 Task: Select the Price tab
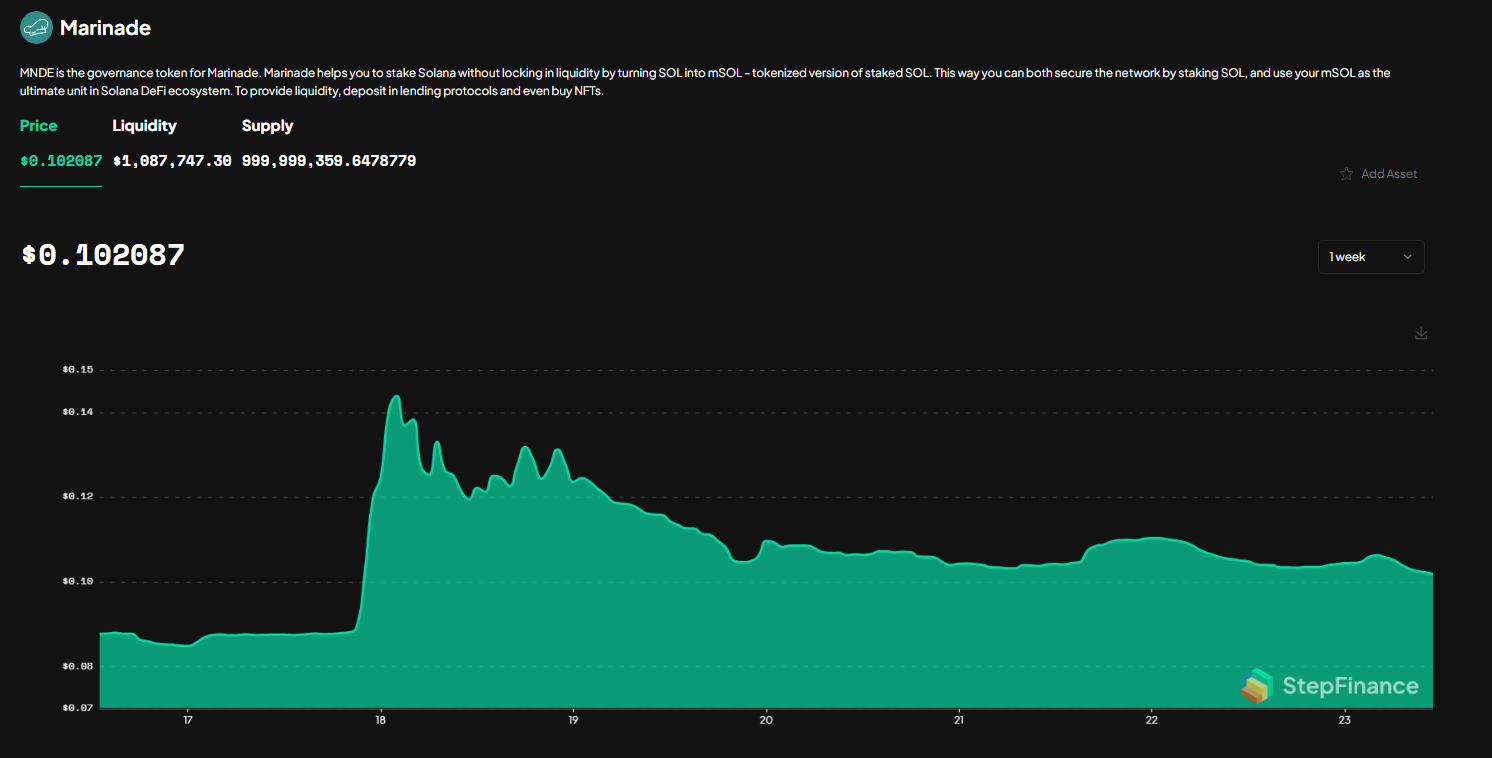pos(38,126)
